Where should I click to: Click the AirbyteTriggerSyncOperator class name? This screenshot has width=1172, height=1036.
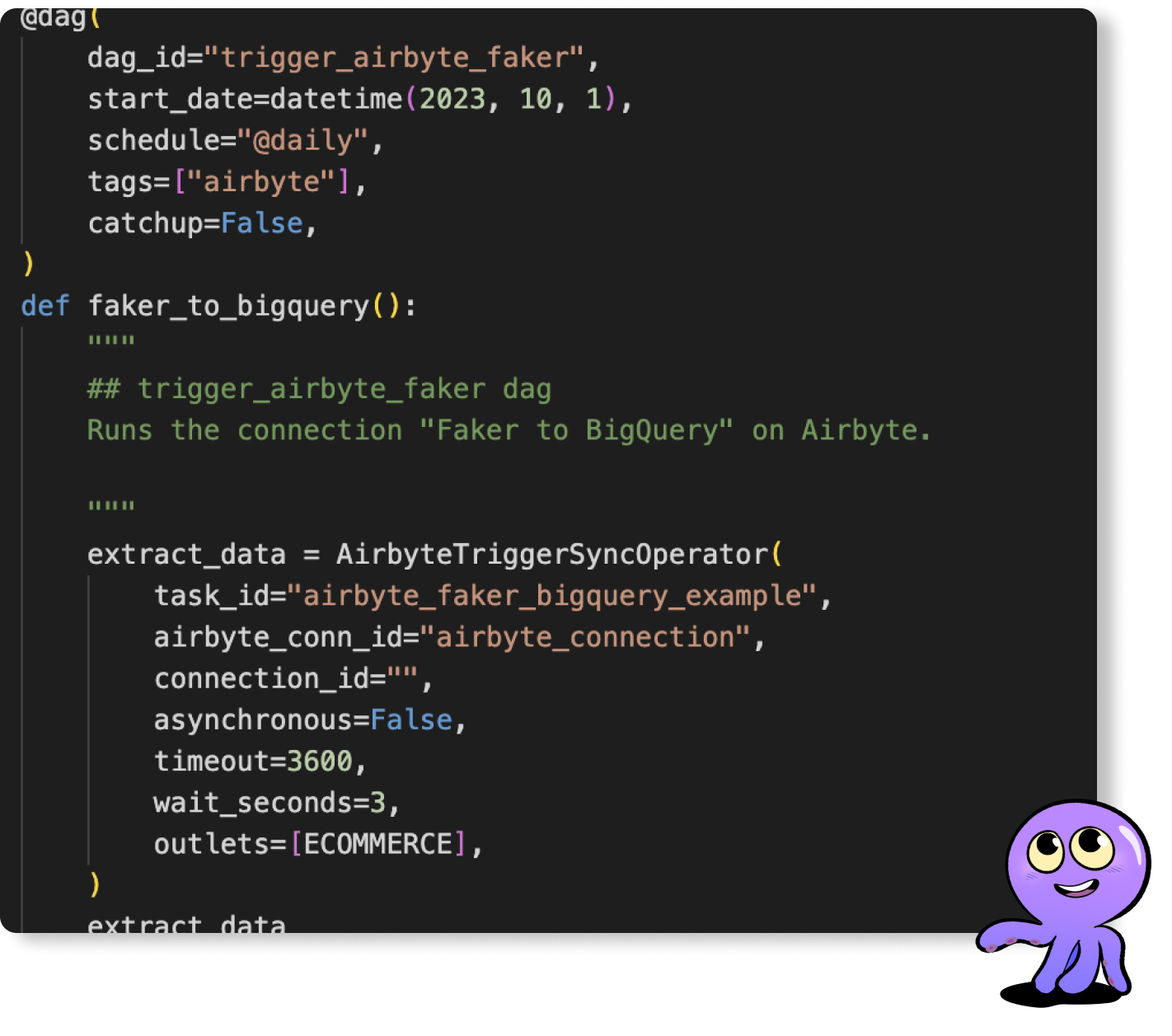point(551,555)
